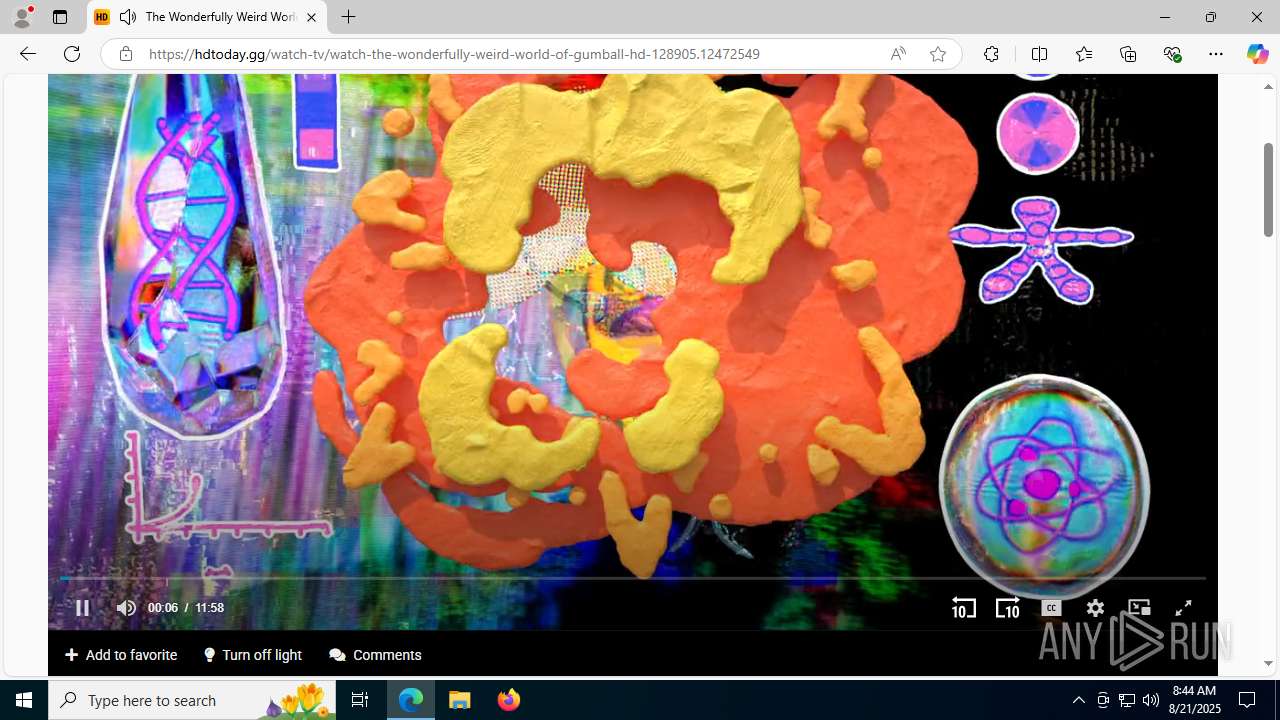View site information padlock icon
Viewport: 1280px width, 720px height.
125,54
